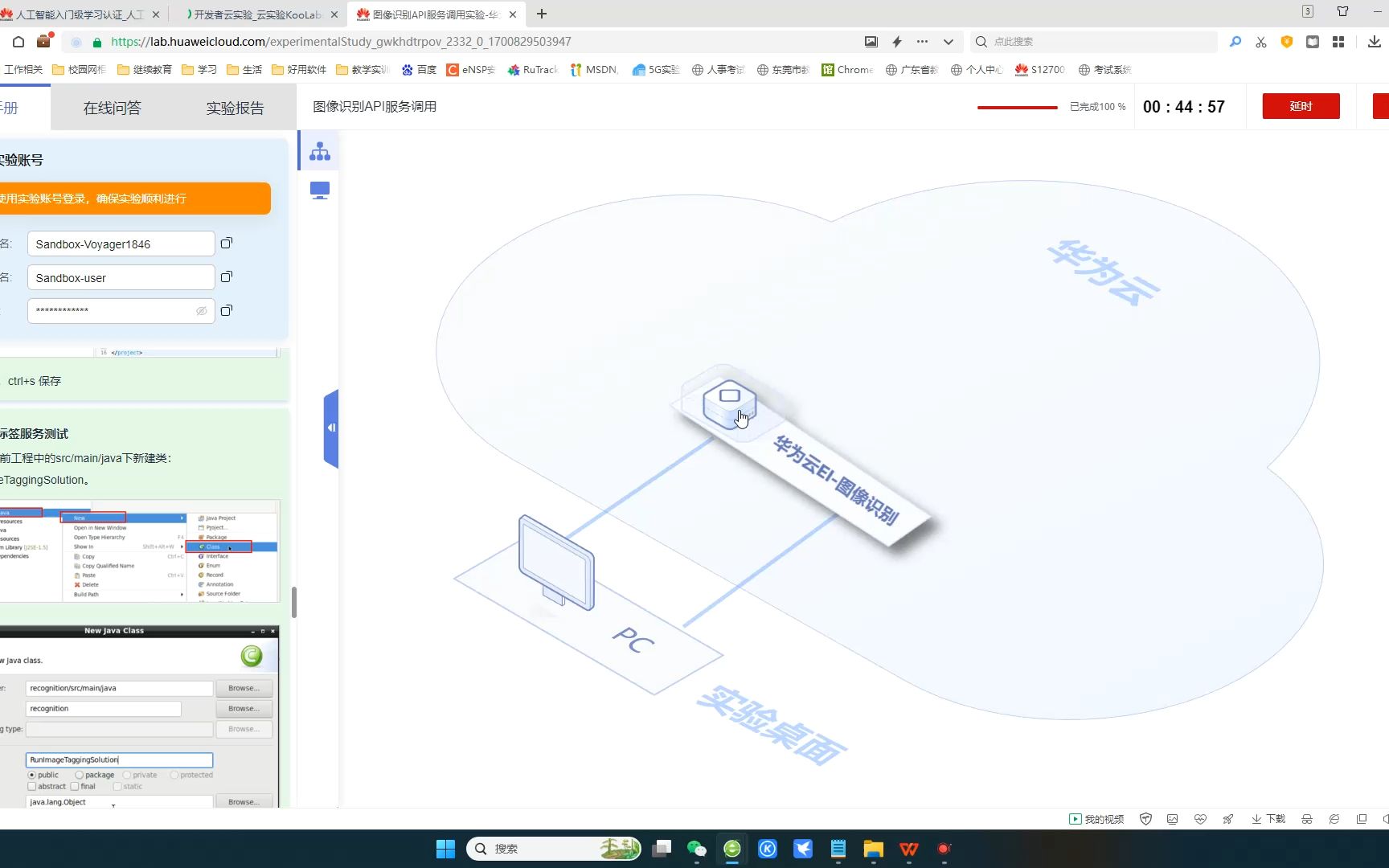
Task: Open the 在线问答 tab
Action: (113, 108)
